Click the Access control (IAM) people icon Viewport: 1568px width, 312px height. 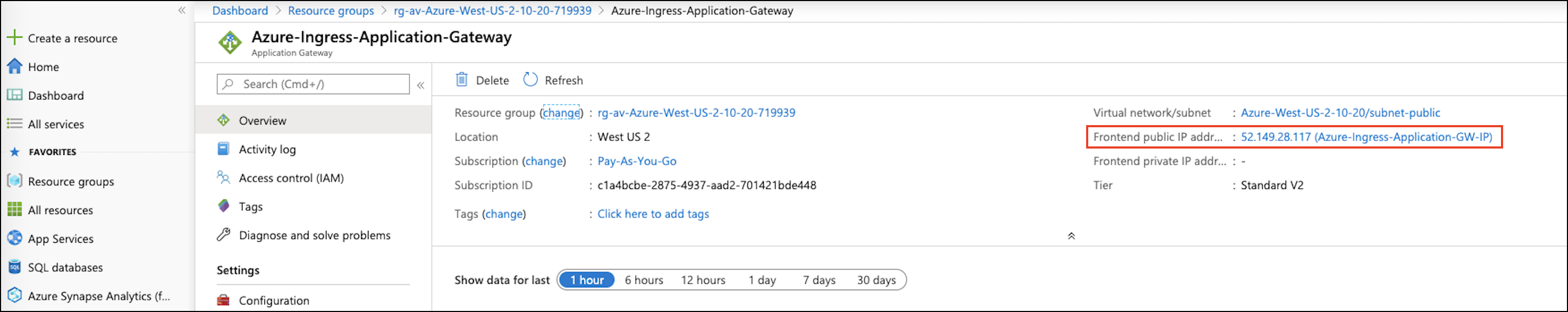pos(223,177)
